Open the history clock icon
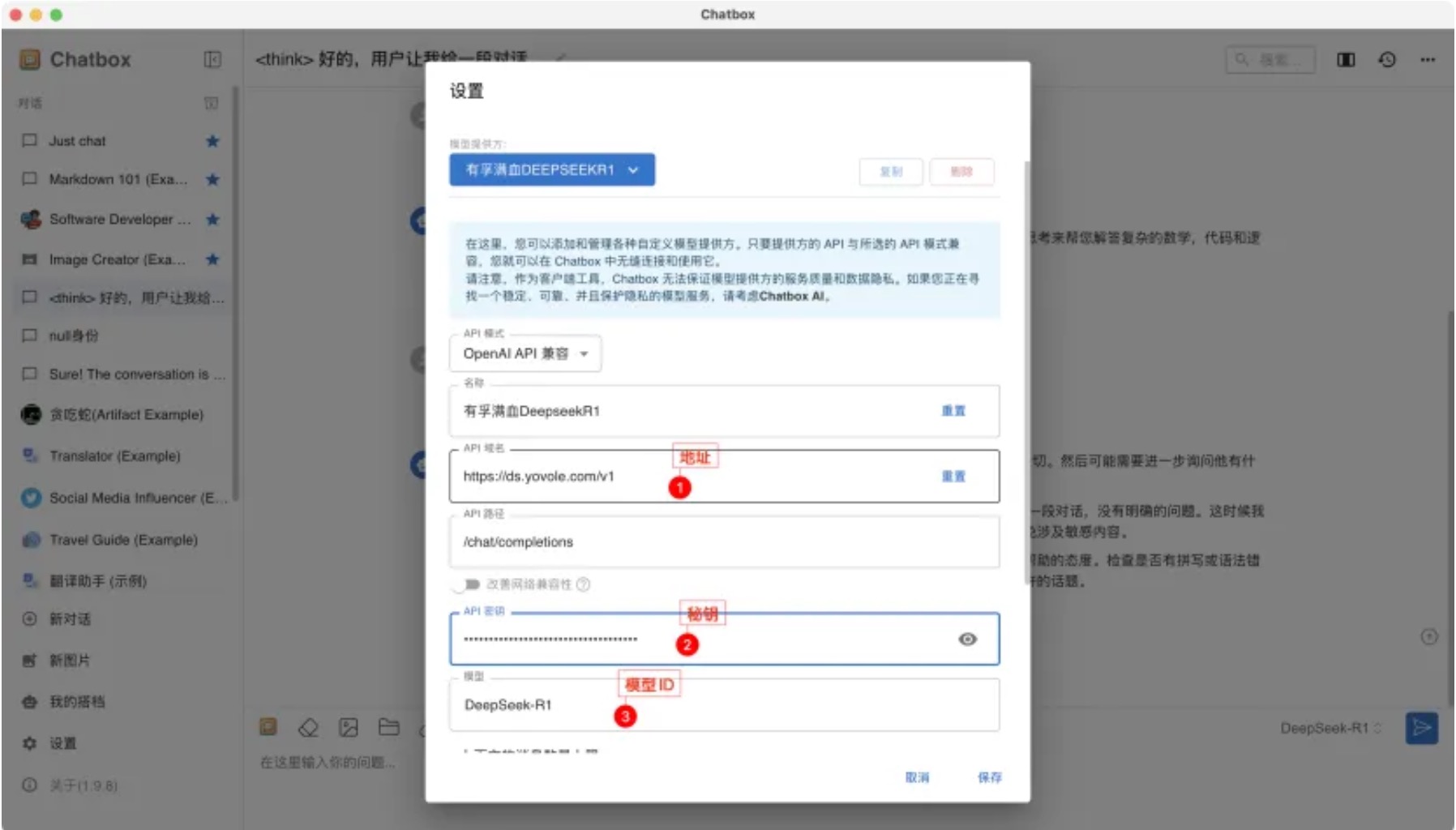Image resolution: width=1456 pixels, height=830 pixels. (1387, 59)
